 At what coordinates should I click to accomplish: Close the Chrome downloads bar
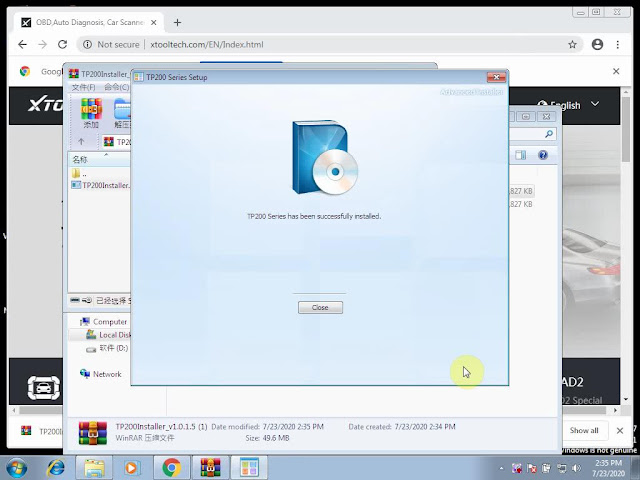[x=620, y=430]
